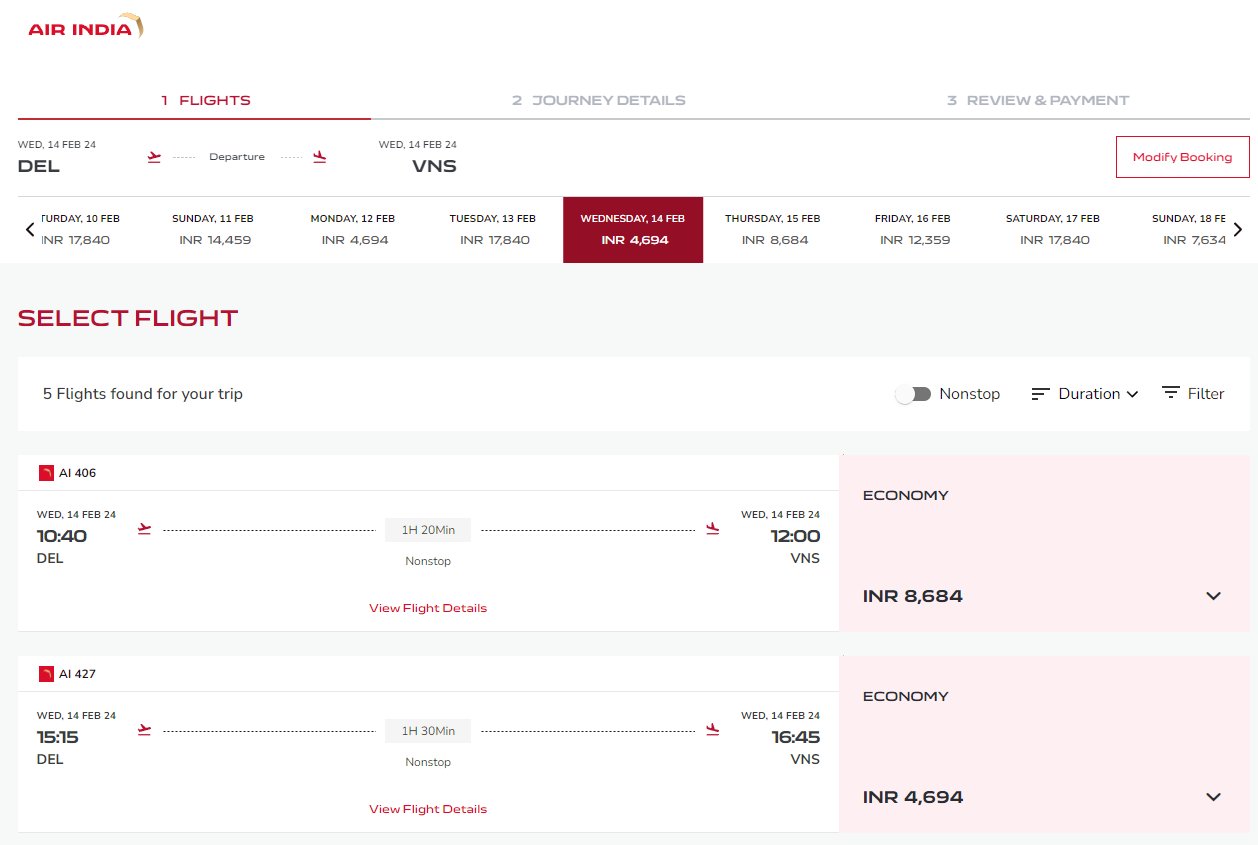This screenshot has height=845, width=1258.
Task: Click the Economy fare INR 4,694 panel
Action: tap(1044, 744)
